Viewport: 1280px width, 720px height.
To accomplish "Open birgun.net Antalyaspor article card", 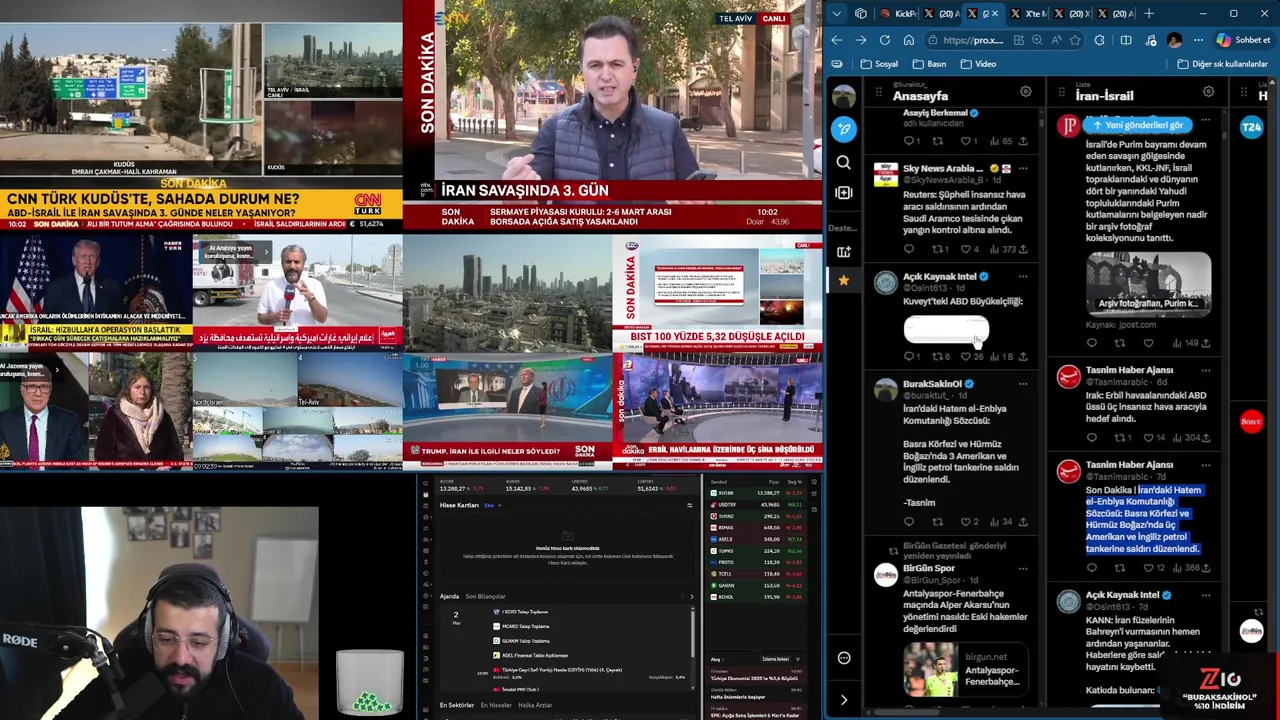I will [x=964, y=669].
